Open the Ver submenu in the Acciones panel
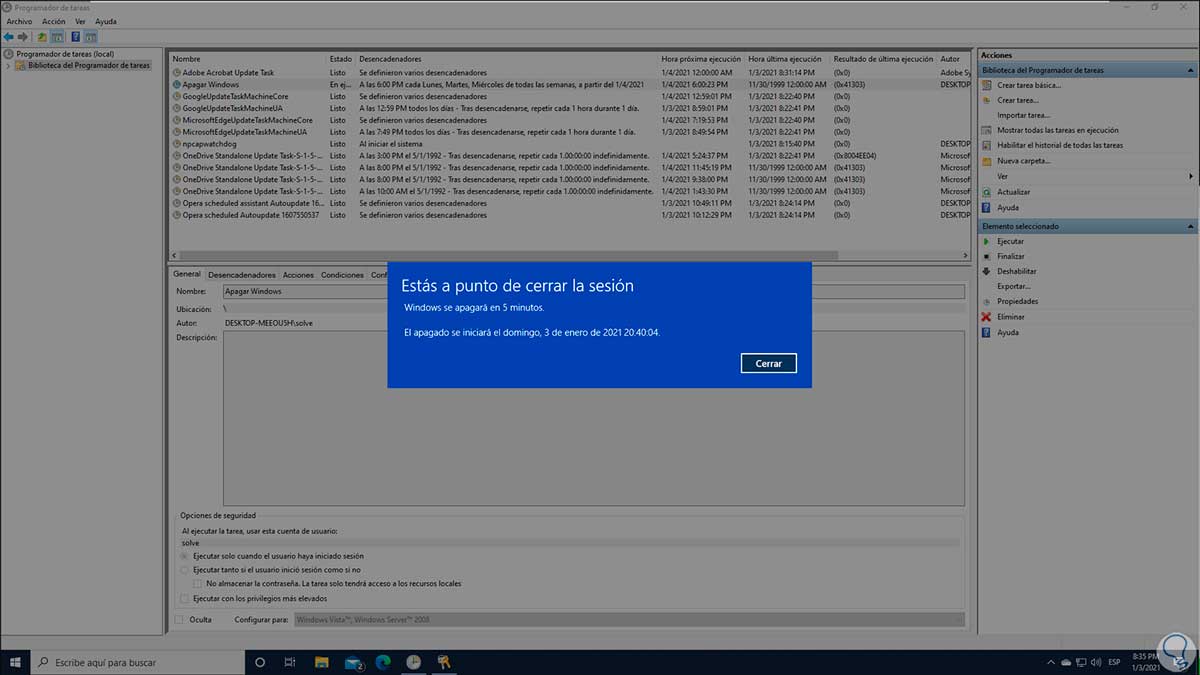Viewport: 1200px width, 675px height. point(1088,176)
